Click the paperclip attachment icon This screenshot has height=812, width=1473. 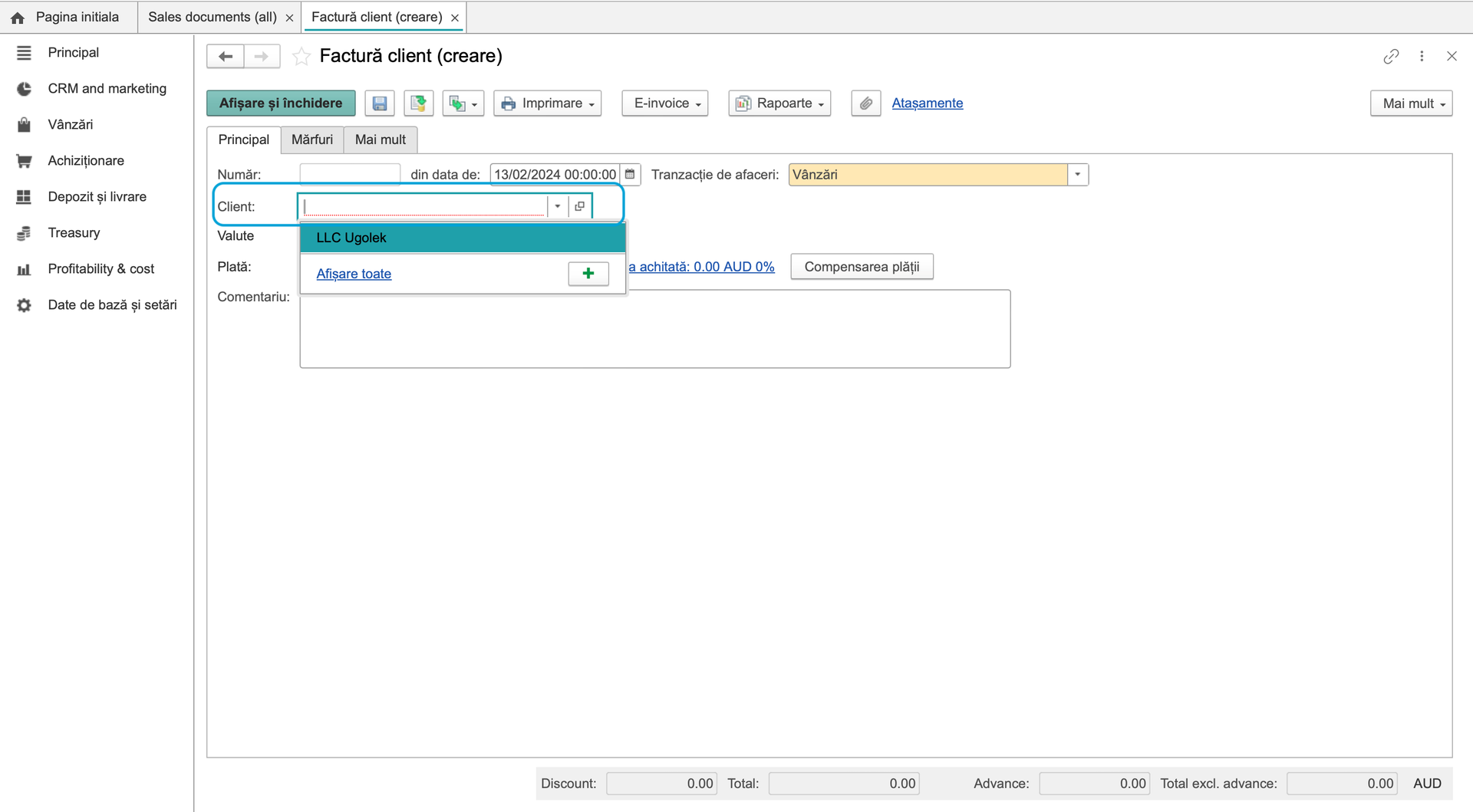tap(866, 104)
